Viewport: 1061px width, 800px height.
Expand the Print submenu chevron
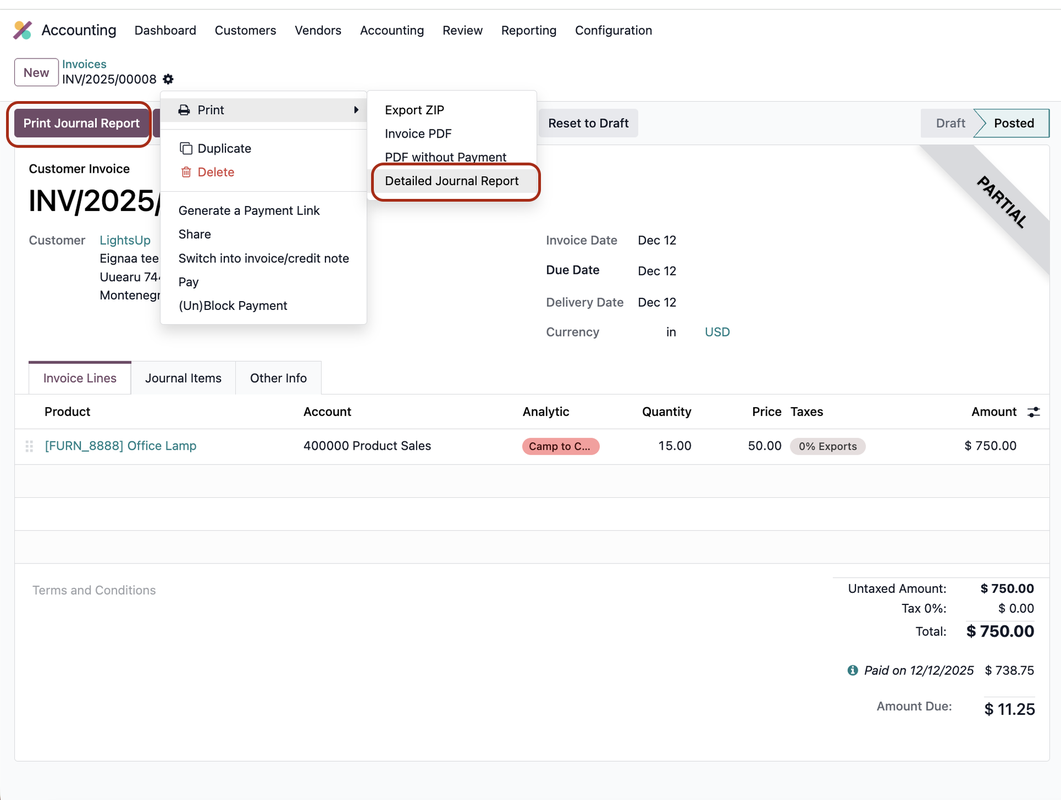pos(354,110)
